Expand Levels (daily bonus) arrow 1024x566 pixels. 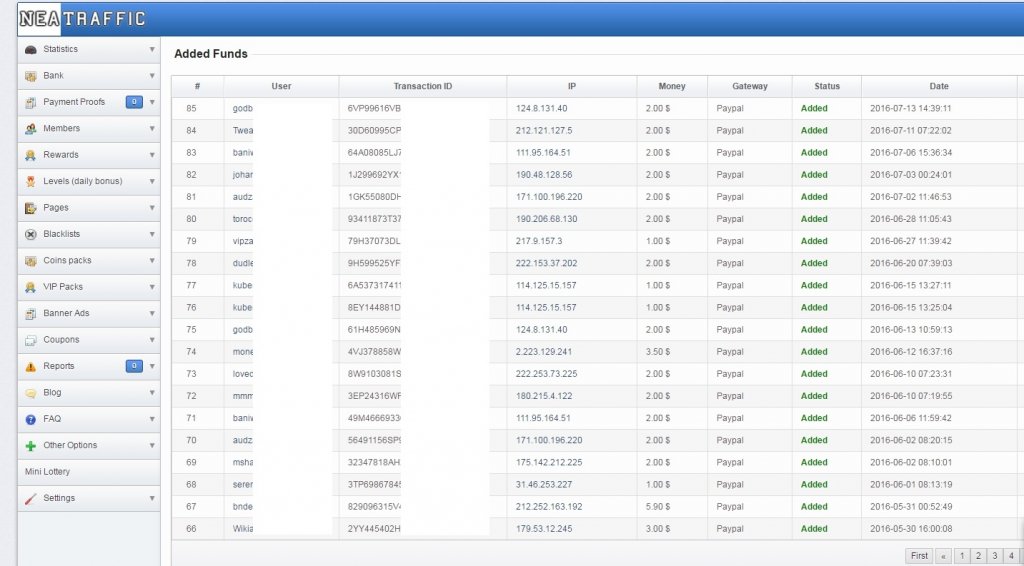(x=152, y=182)
